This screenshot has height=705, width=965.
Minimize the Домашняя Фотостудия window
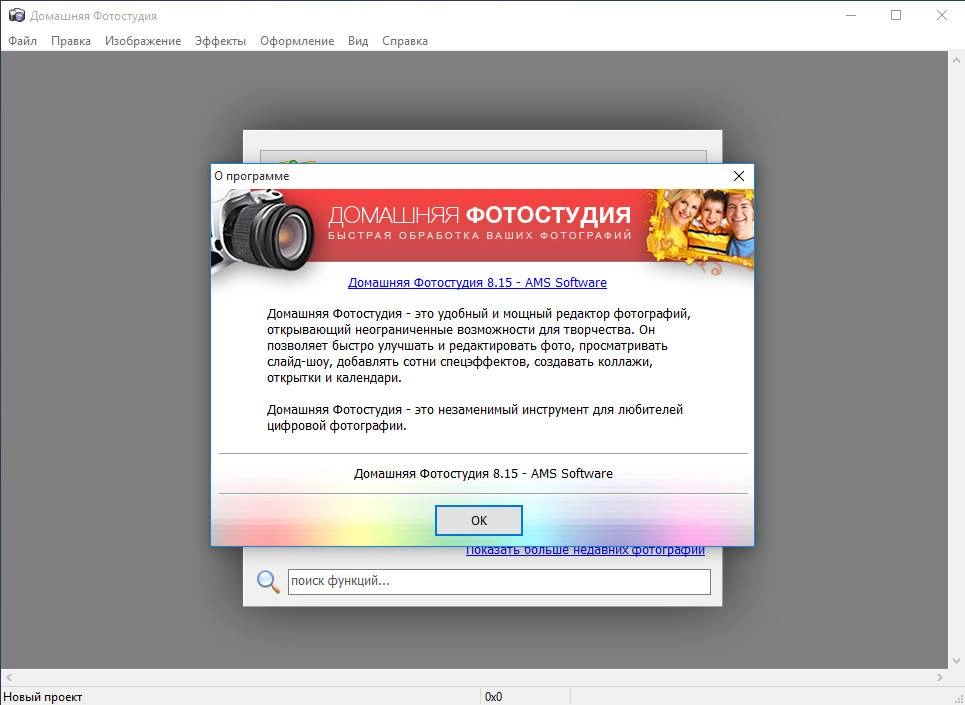coord(851,15)
